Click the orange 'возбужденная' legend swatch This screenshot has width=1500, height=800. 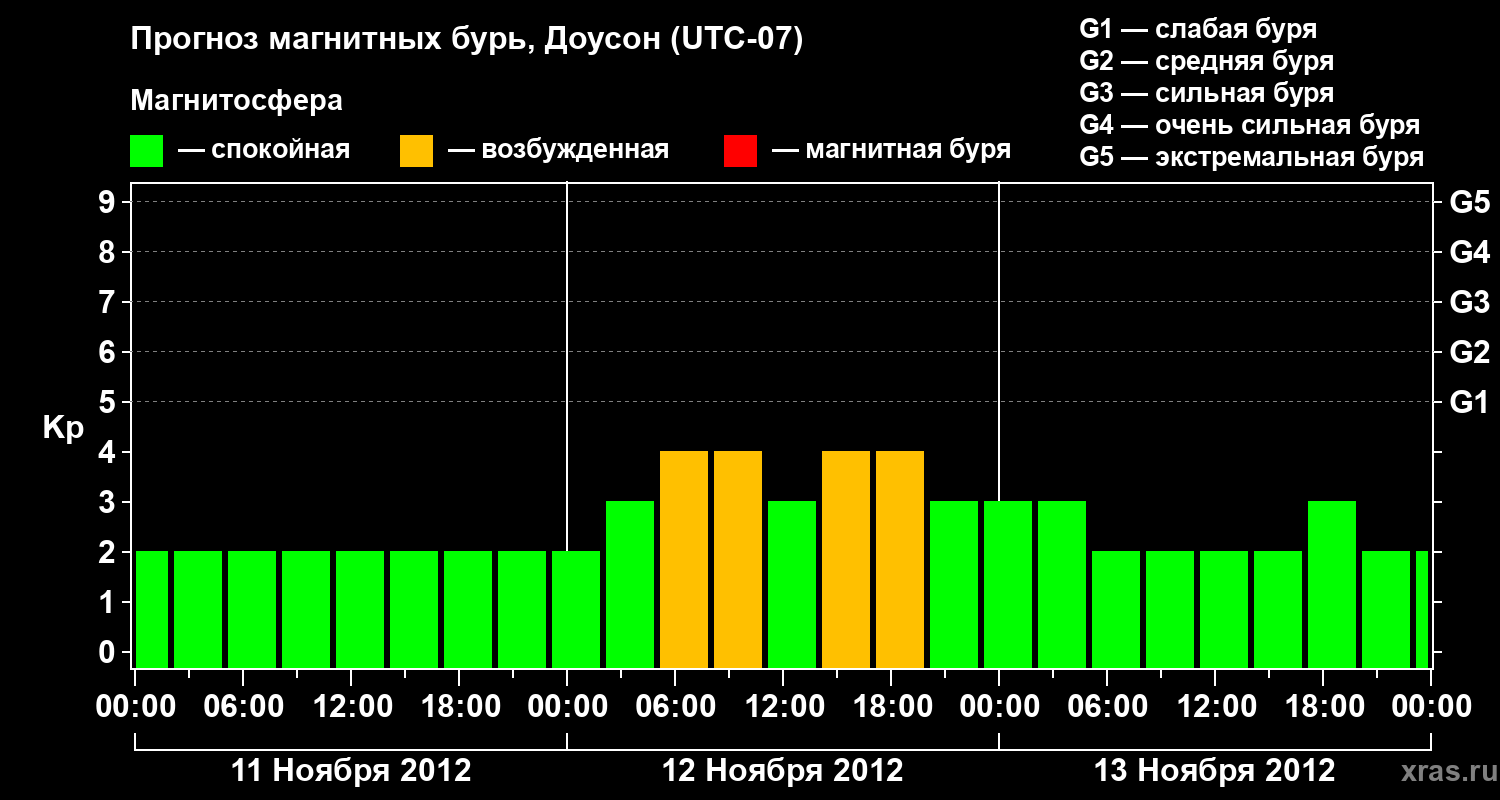click(x=416, y=151)
